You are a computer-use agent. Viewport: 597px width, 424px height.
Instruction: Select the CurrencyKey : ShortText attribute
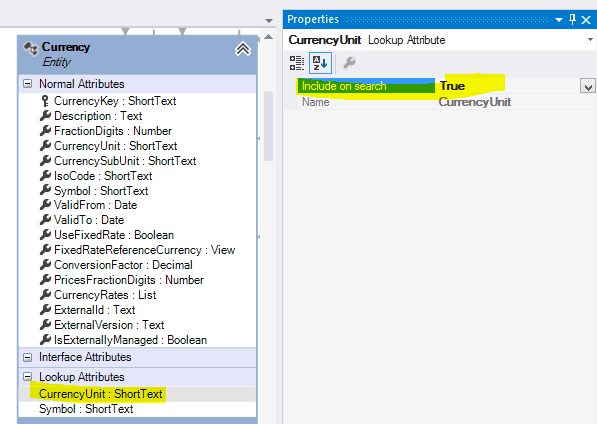pos(115,101)
